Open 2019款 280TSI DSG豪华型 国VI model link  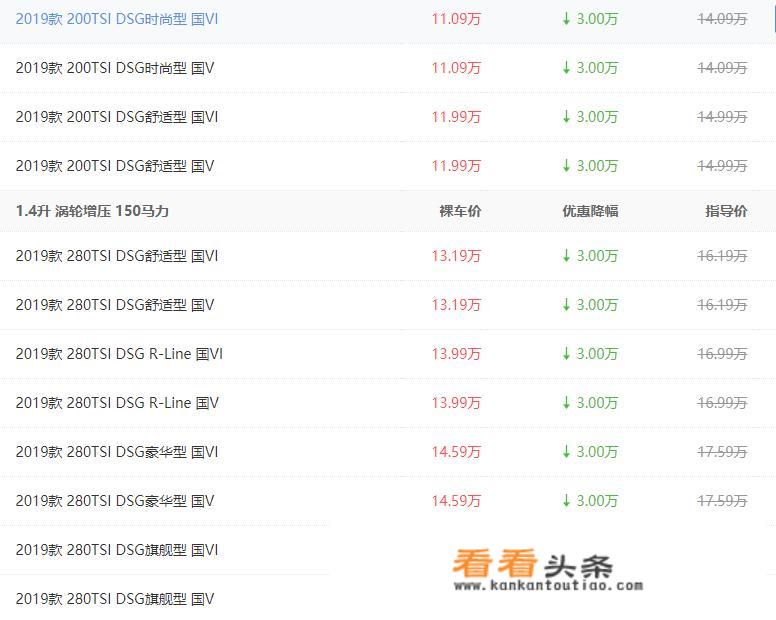pos(117,452)
